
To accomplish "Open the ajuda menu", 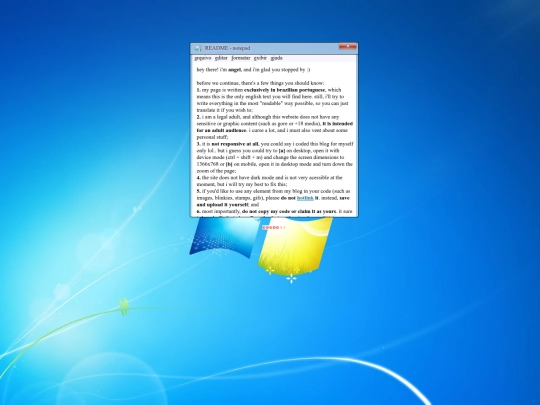I will [277, 58].
